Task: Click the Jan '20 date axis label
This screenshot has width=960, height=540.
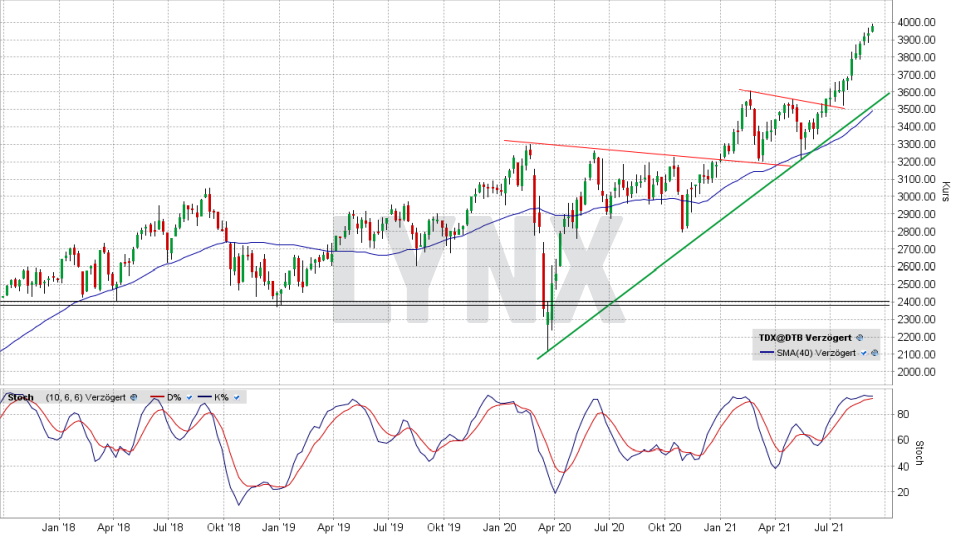Action: (499, 527)
